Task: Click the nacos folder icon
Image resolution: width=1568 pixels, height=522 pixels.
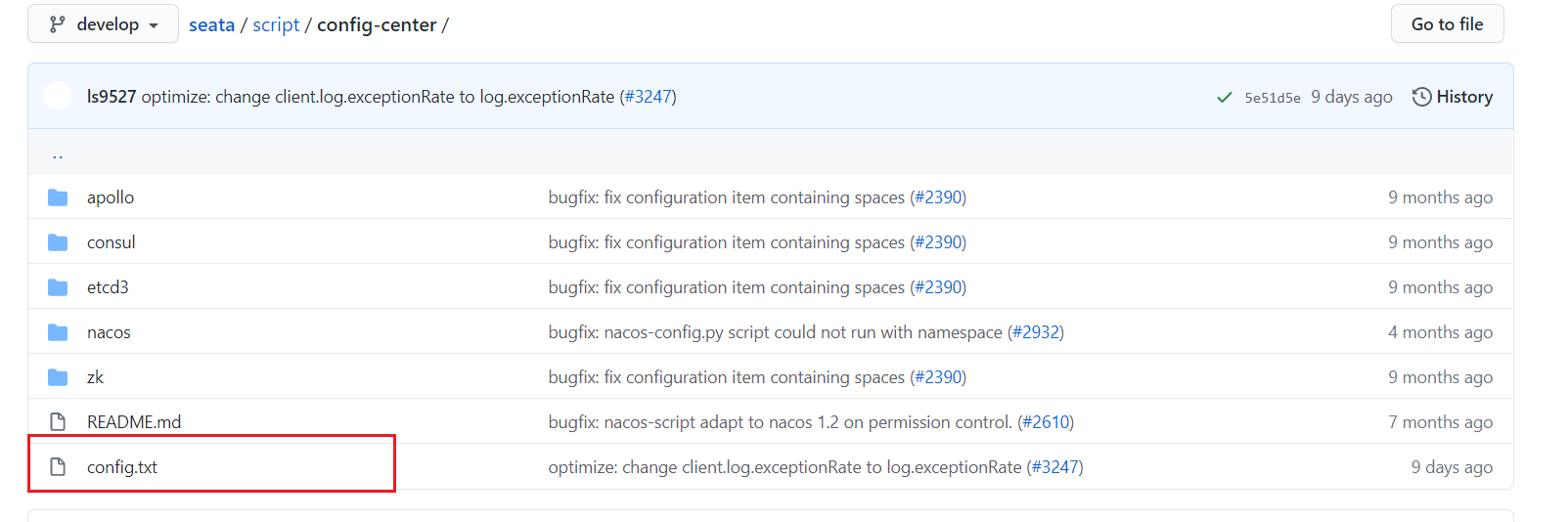Action: (58, 332)
